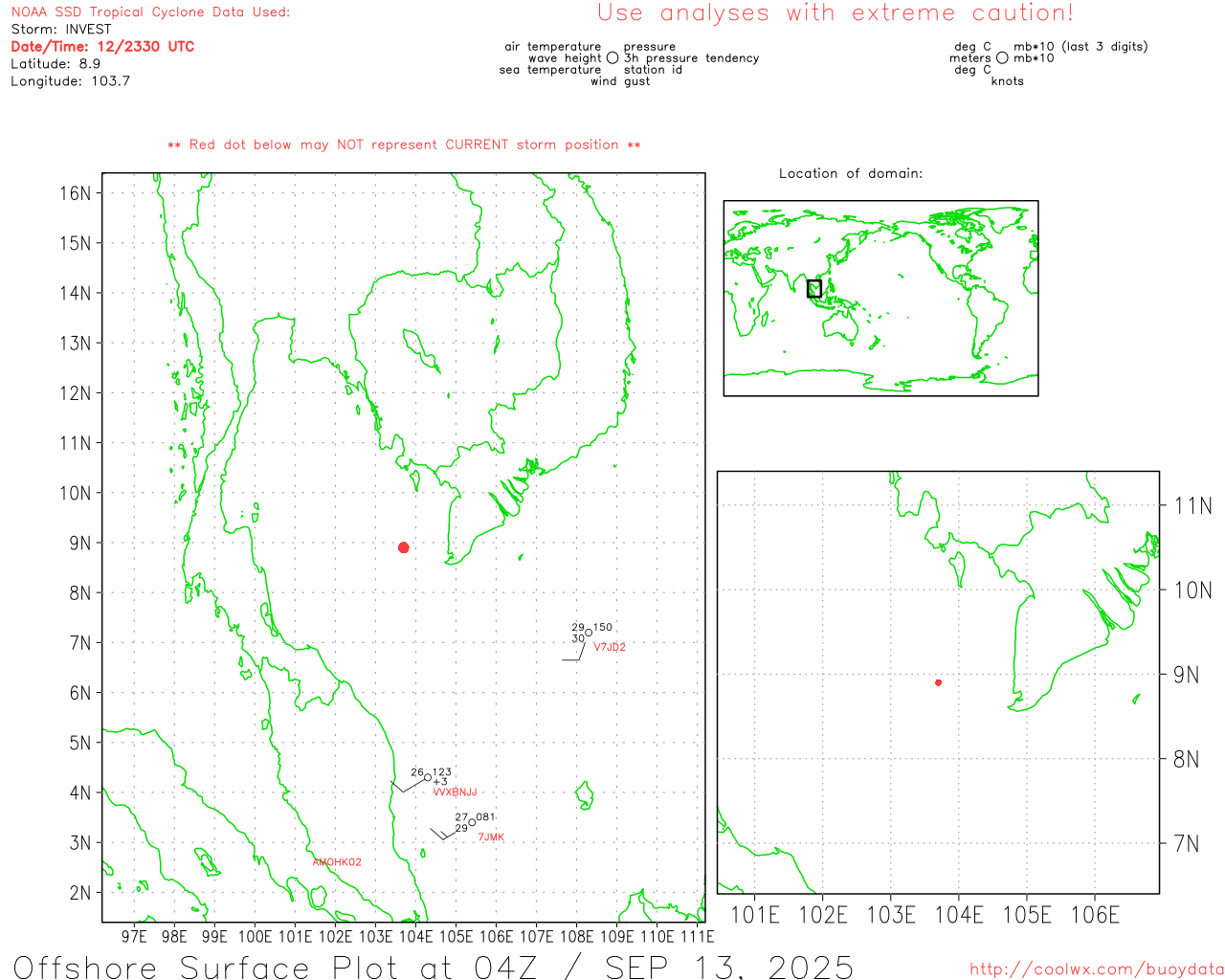Click the 9N label on the zoomed map
Image resolution: width=1225 pixels, height=980 pixels.
(x=1186, y=675)
